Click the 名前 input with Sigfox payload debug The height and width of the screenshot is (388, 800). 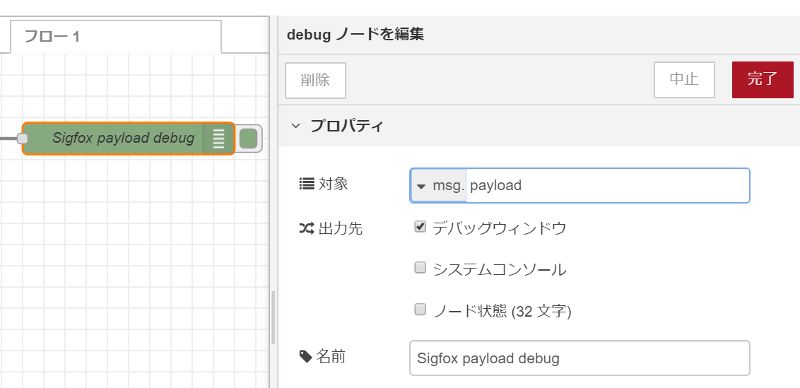pyautogui.click(x=580, y=358)
